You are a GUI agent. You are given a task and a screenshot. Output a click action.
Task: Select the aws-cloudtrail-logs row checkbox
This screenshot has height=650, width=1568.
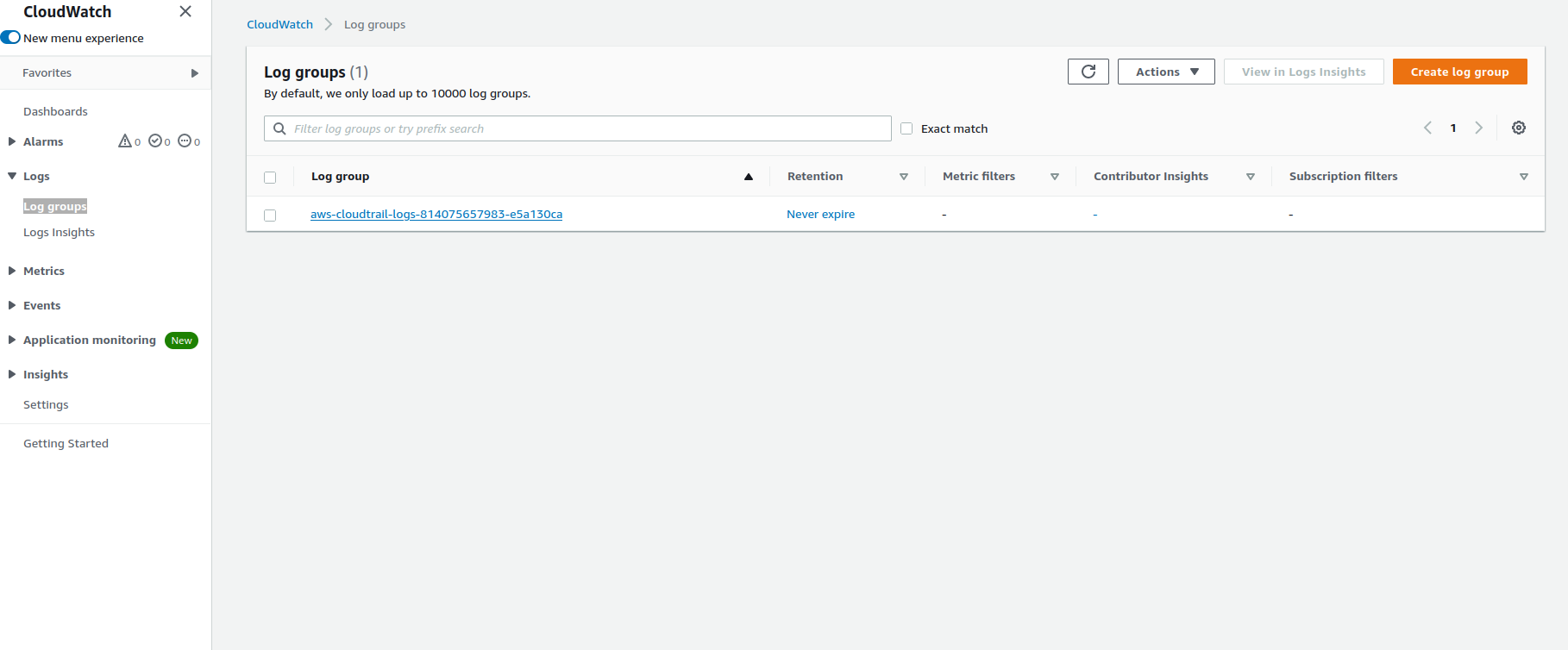(270, 216)
